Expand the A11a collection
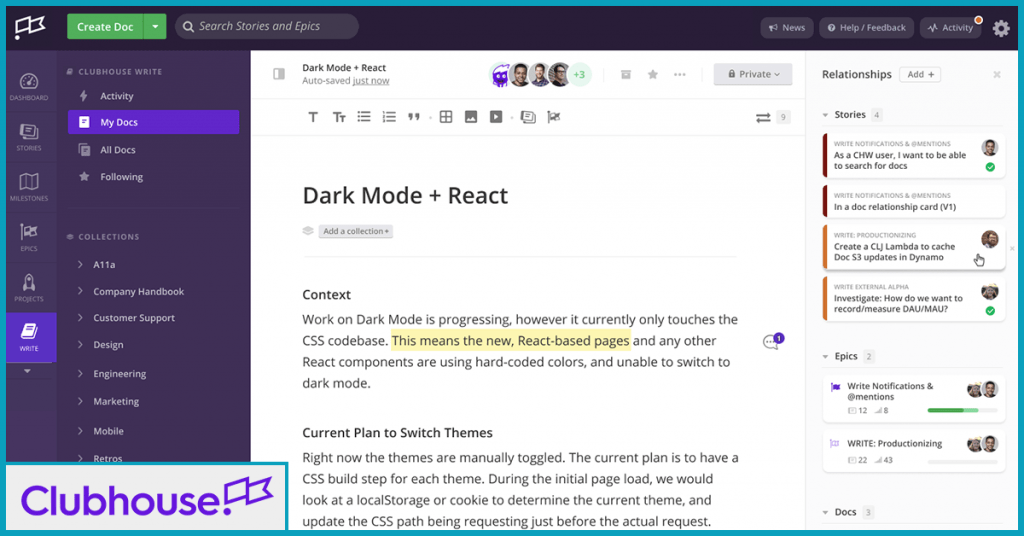Viewport: 1024px width, 536px height. point(80,264)
